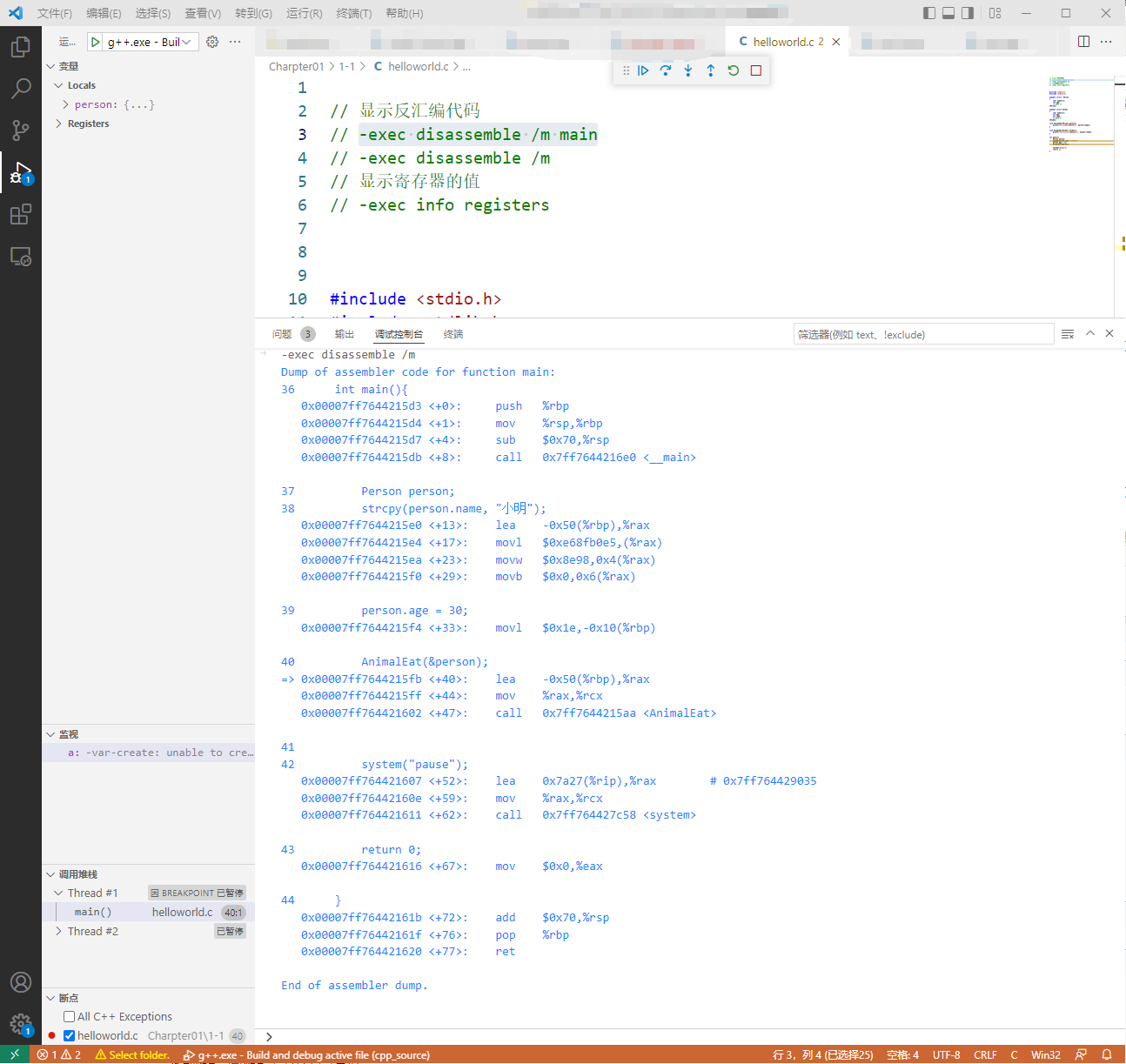Close the helloworld.c editor tab
1126x1064 pixels.
point(836,42)
